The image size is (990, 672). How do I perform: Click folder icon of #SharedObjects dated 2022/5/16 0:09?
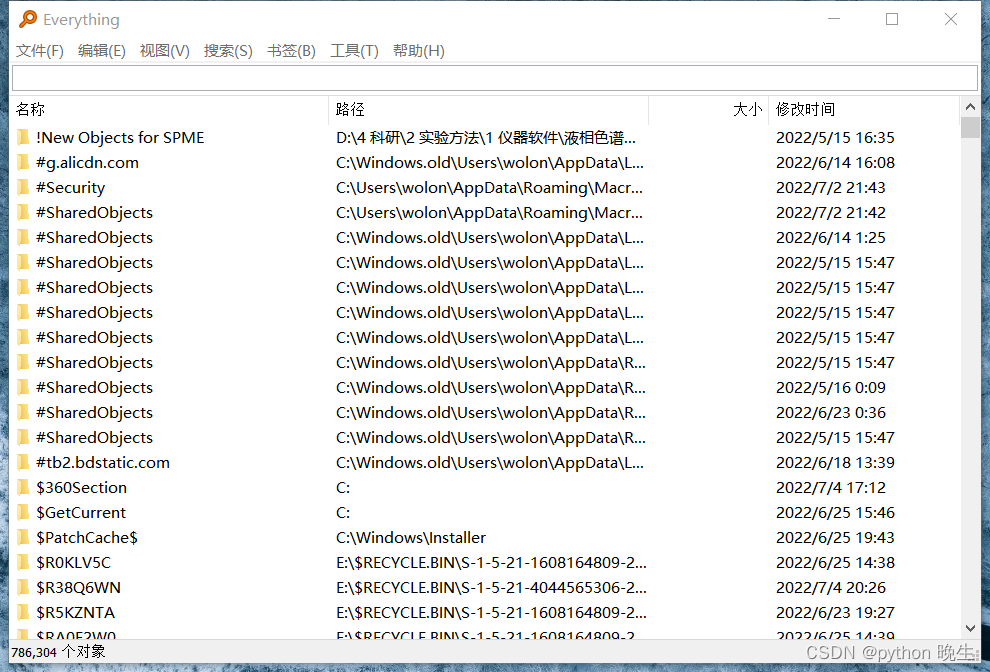(23, 387)
